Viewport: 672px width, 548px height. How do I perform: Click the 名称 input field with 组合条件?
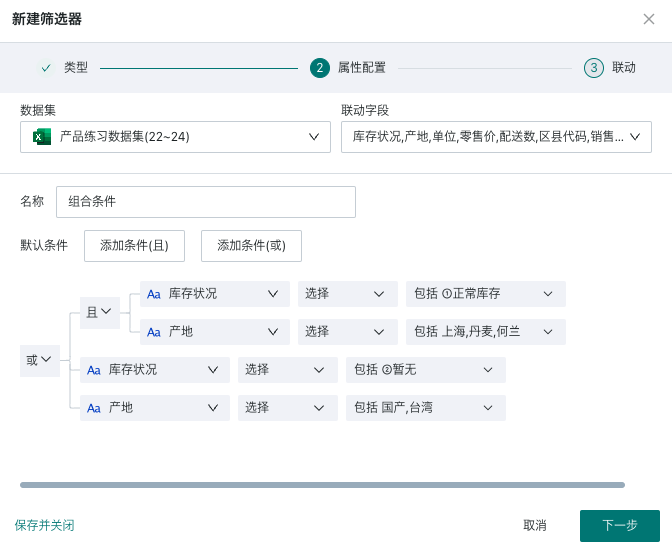tap(205, 201)
